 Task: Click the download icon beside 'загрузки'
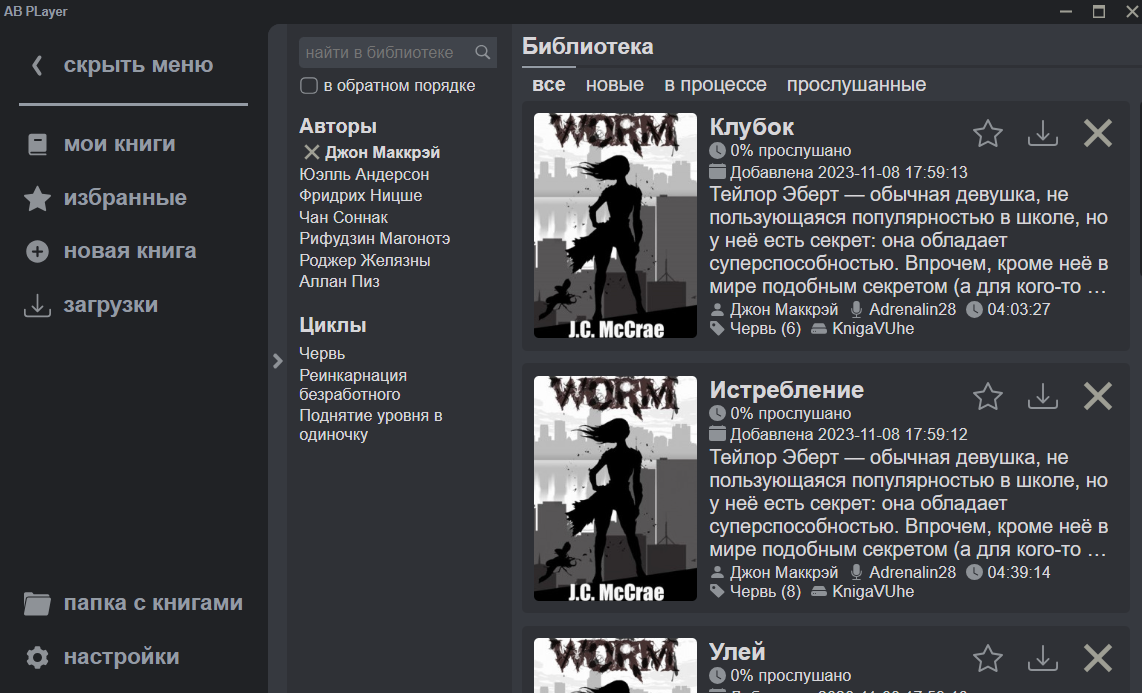pyautogui.click(x=37, y=306)
